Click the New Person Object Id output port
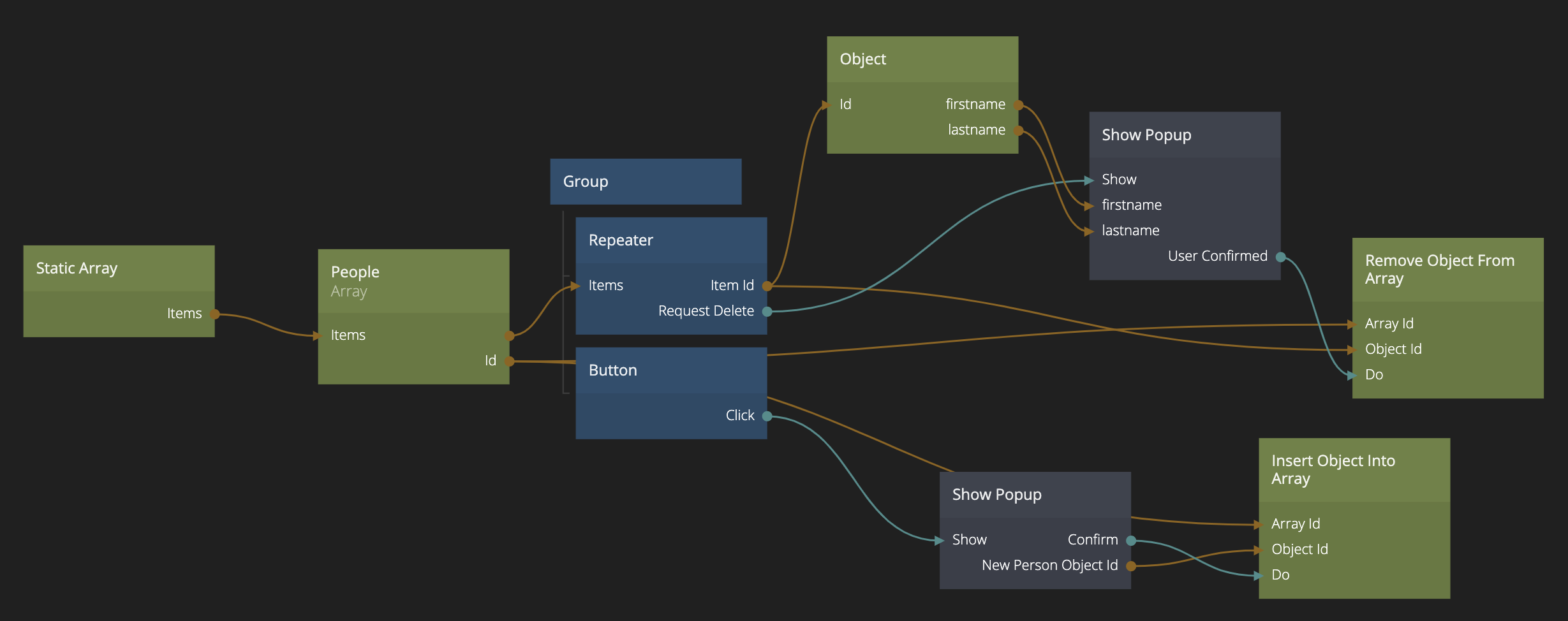The height and width of the screenshot is (621, 1568). tap(1130, 566)
